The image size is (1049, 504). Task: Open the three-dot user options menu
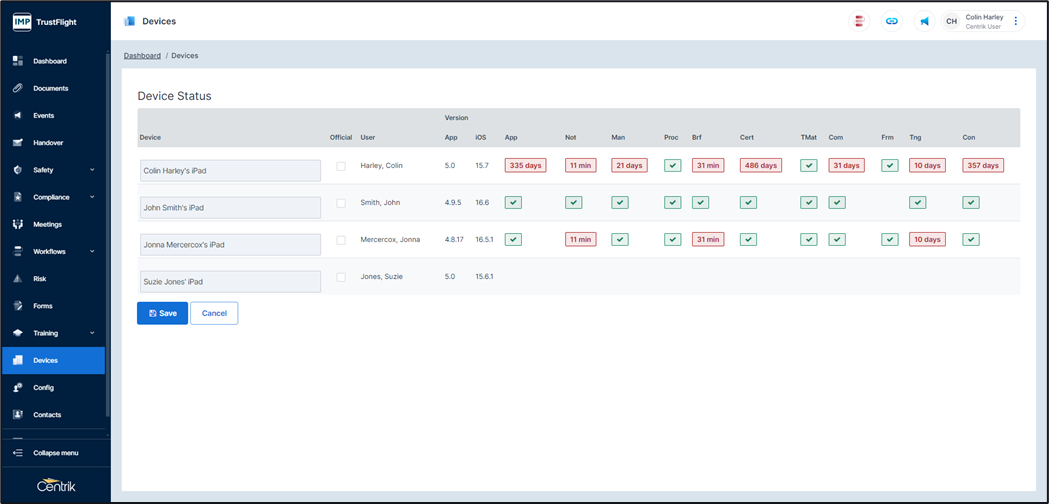click(1016, 21)
